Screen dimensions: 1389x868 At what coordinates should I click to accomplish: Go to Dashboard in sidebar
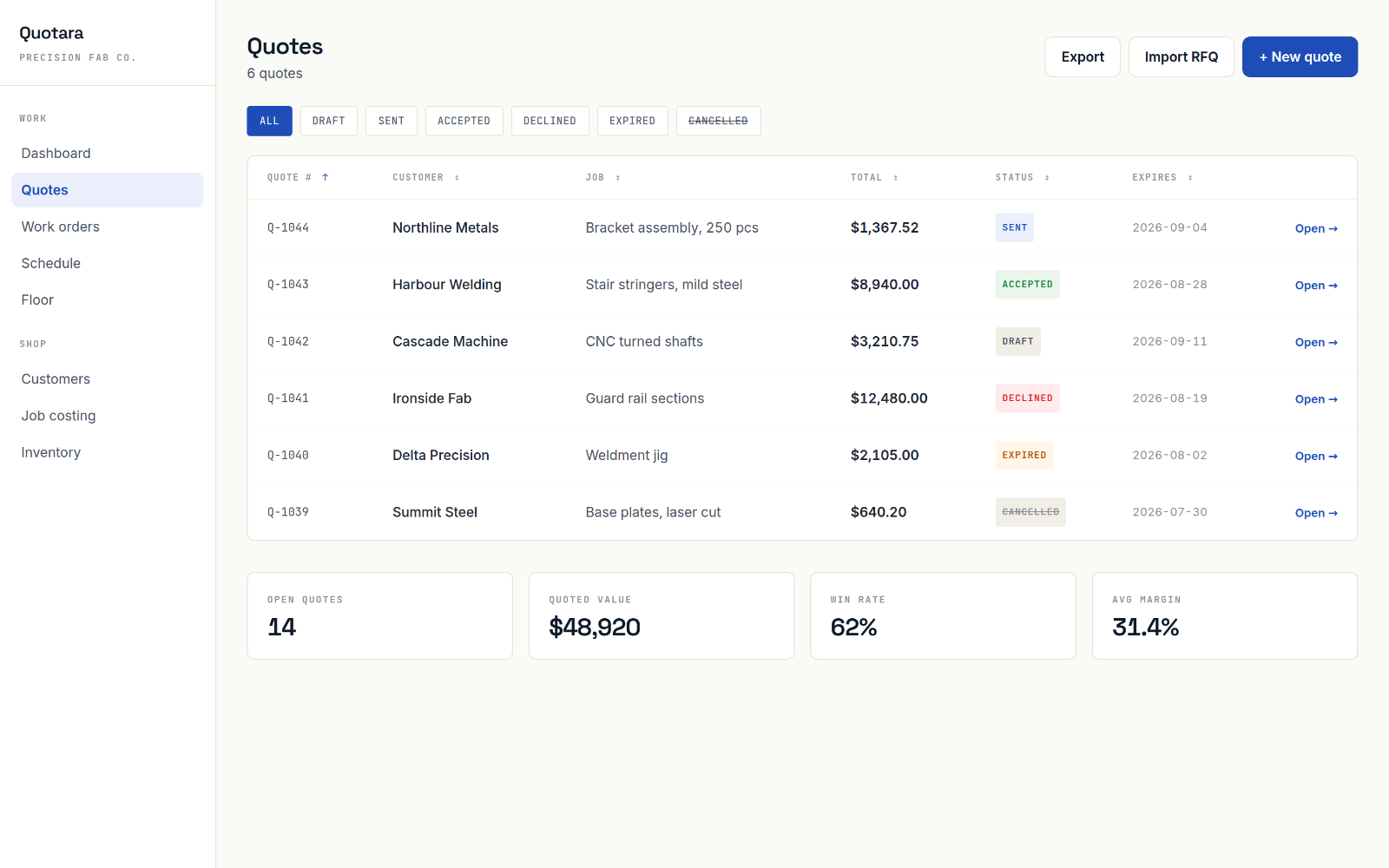[x=108, y=154]
